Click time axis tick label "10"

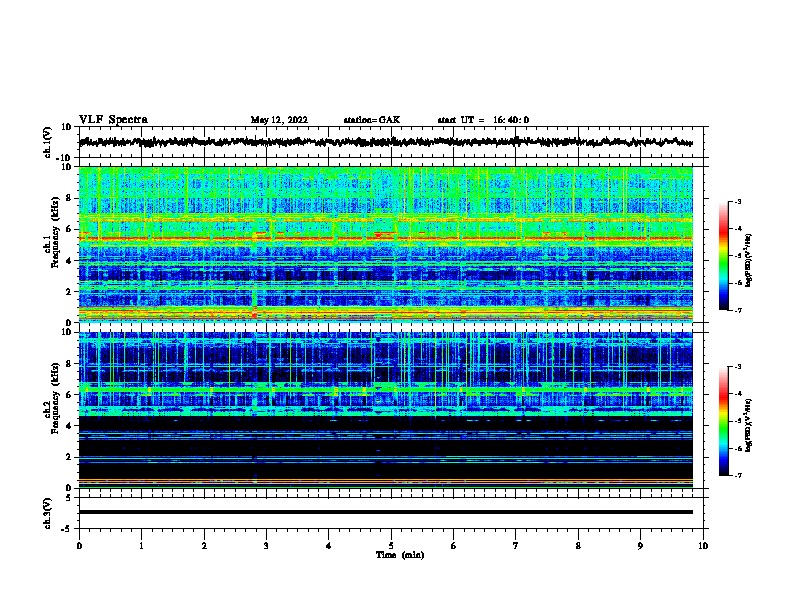click(x=703, y=546)
